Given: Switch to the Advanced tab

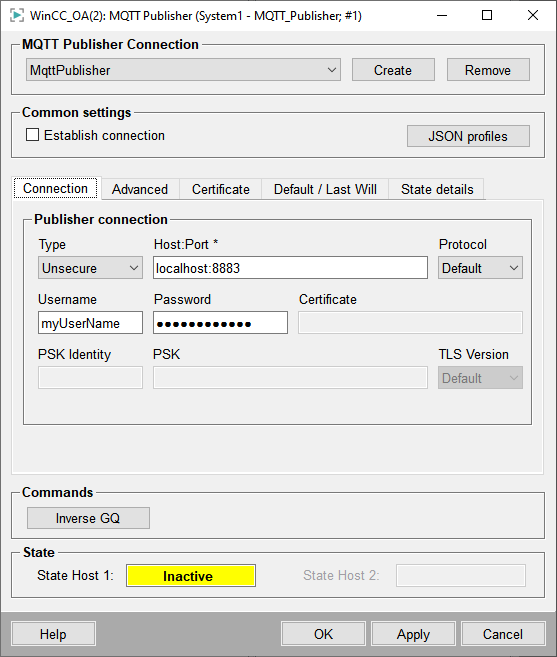Looking at the screenshot, I should coord(140,189).
